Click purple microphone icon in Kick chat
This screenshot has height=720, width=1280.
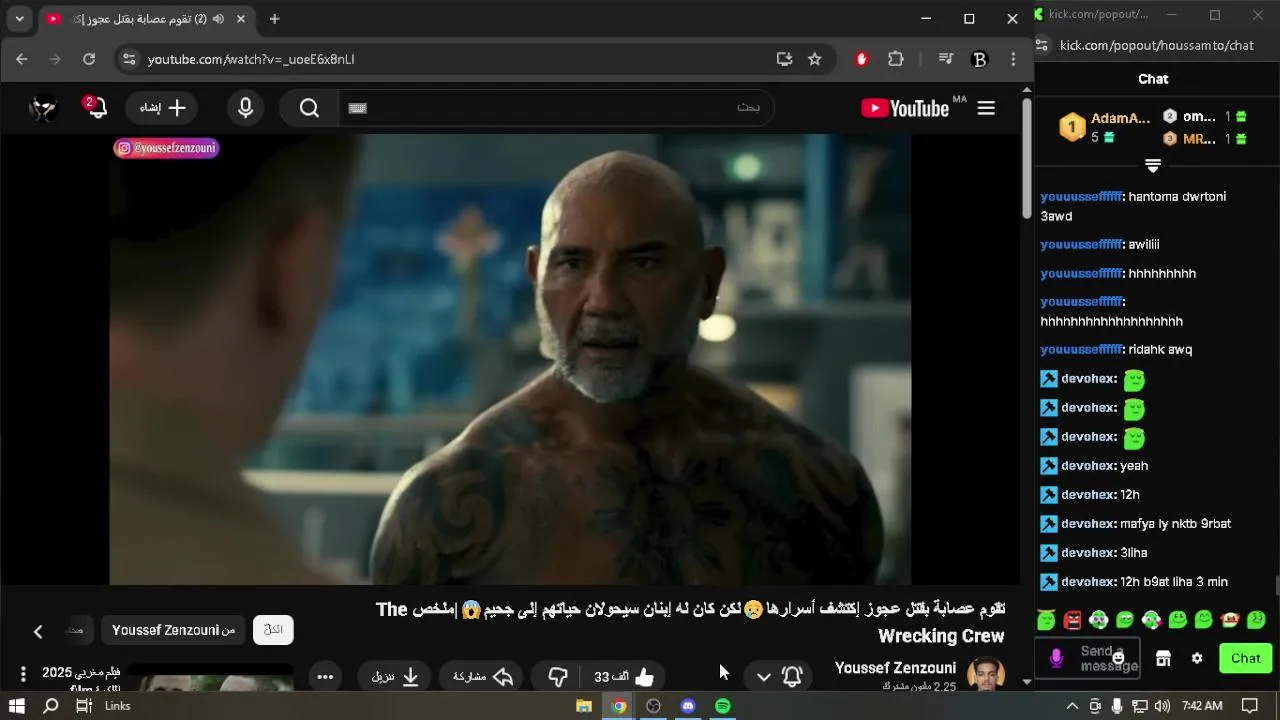(x=1056, y=658)
